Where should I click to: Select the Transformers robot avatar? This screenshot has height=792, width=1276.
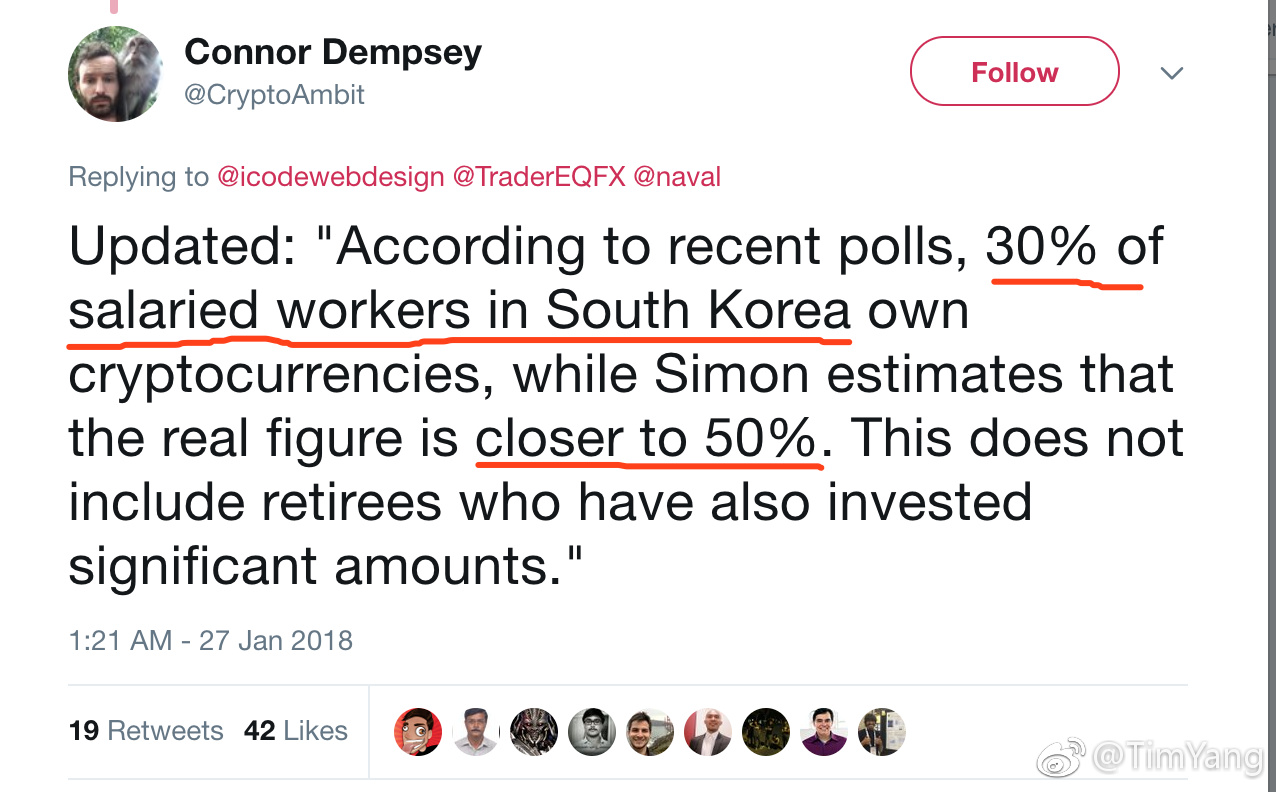[534, 732]
